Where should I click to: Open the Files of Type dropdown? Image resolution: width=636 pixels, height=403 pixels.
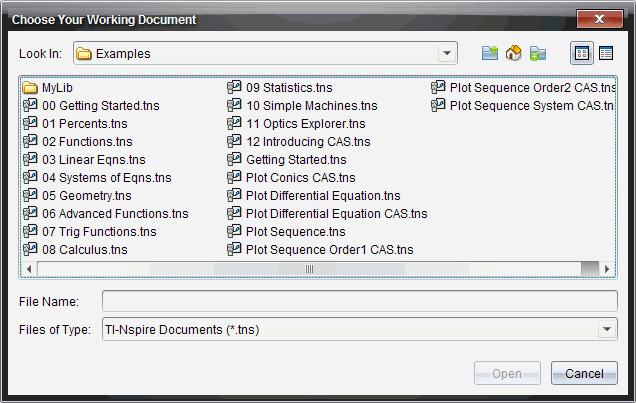pos(607,329)
